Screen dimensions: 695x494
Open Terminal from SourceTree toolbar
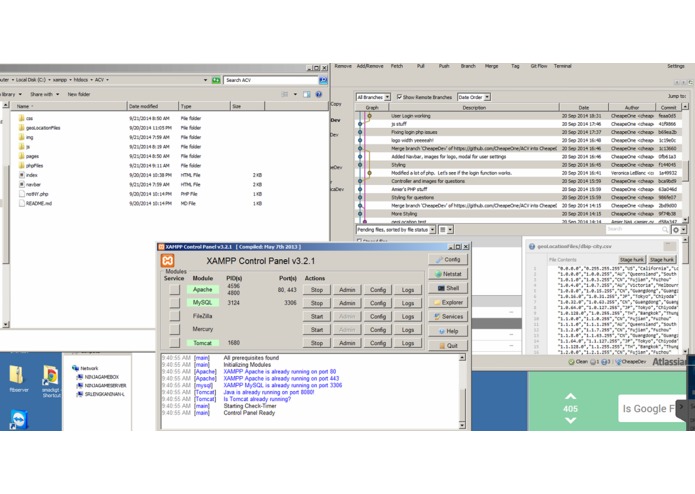562,66
